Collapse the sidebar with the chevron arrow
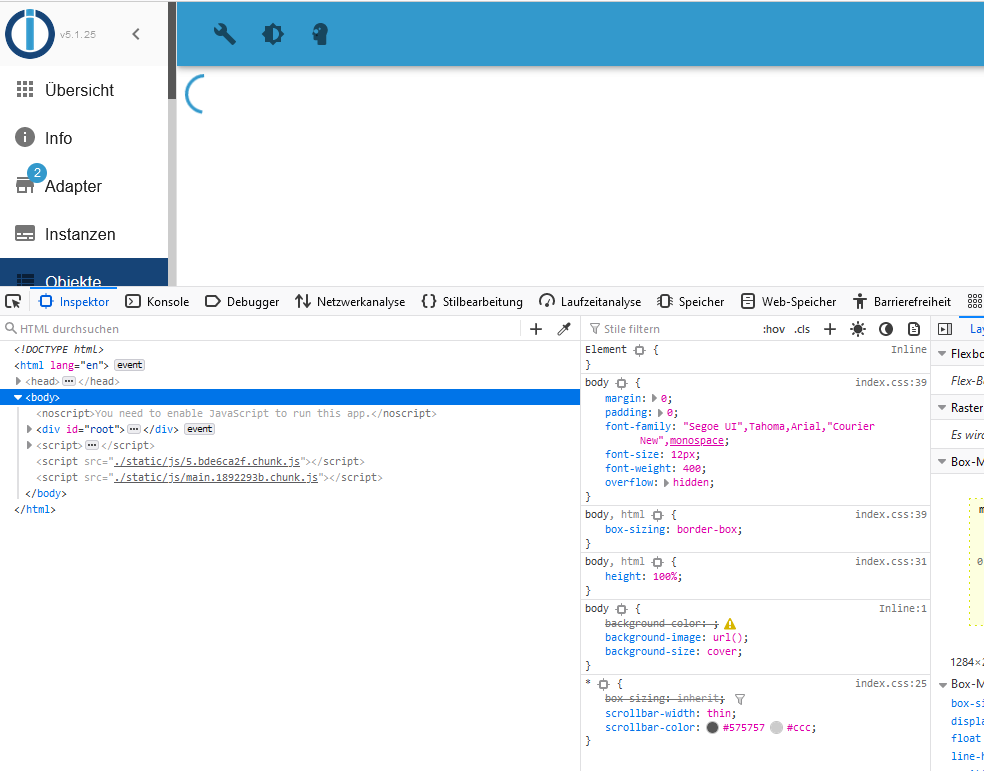Screen dimensions: 984x771 (x=136, y=35)
